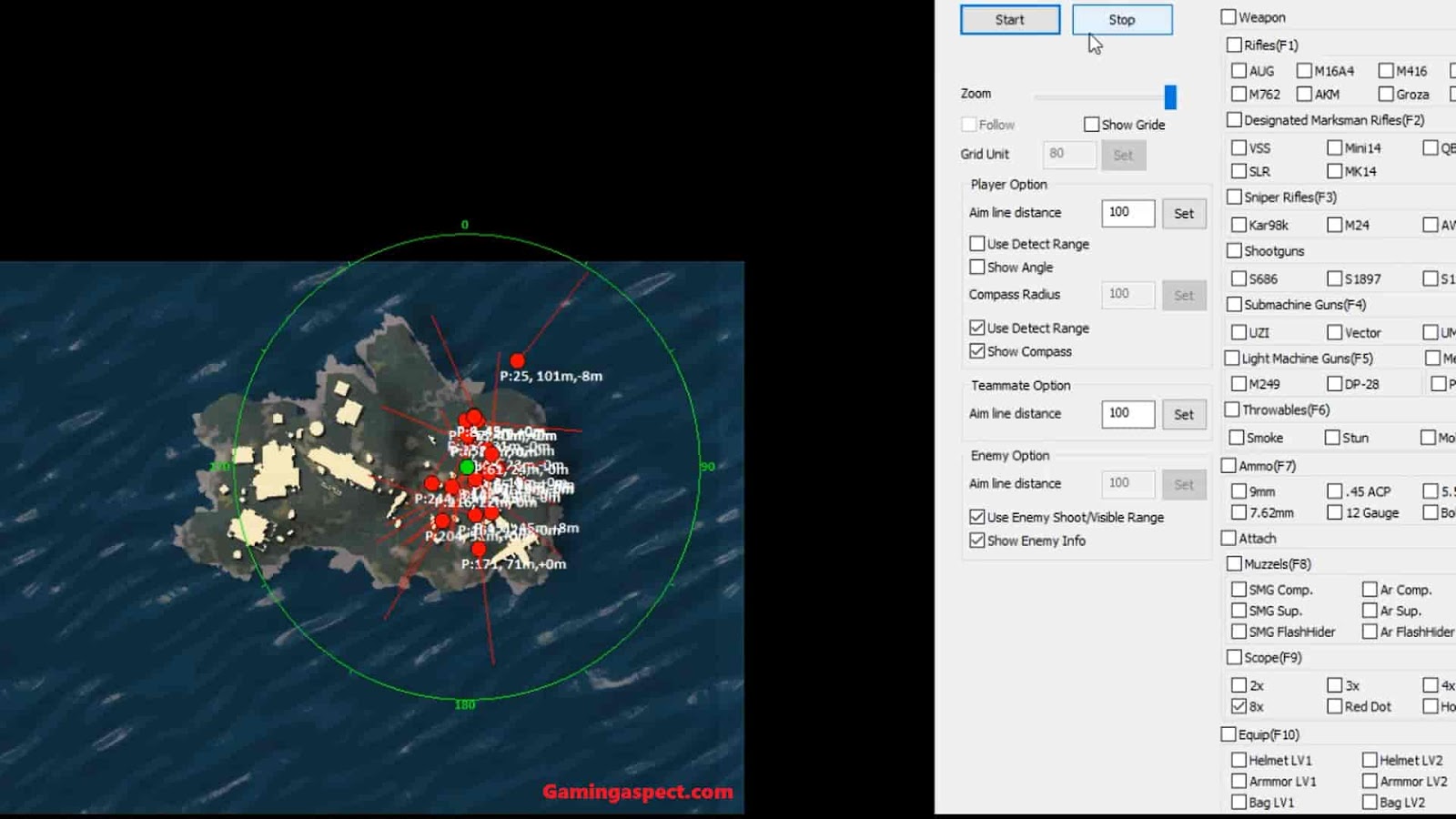Viewport: 1456px width, 819px height.
Task: Tick the Follow checkbox
Action: [969, 125]
